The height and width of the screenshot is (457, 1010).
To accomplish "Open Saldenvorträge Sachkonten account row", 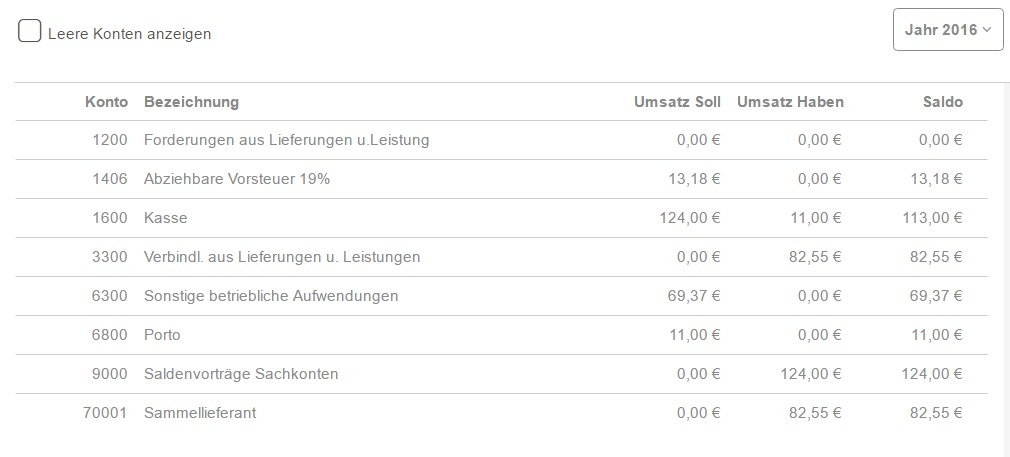I will click(x=241, y=374).
